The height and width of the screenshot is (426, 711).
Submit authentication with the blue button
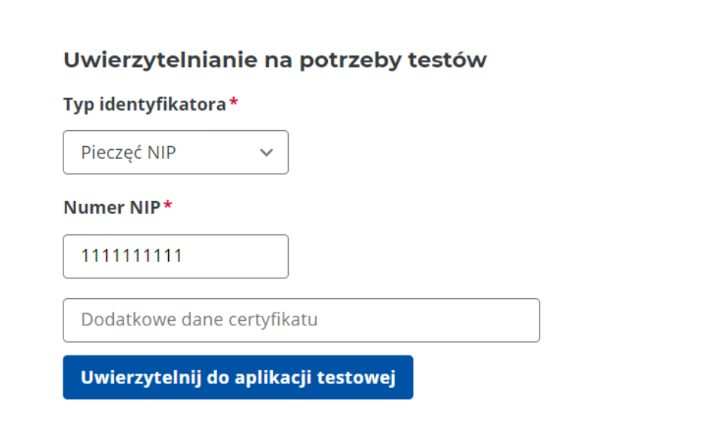238,377
